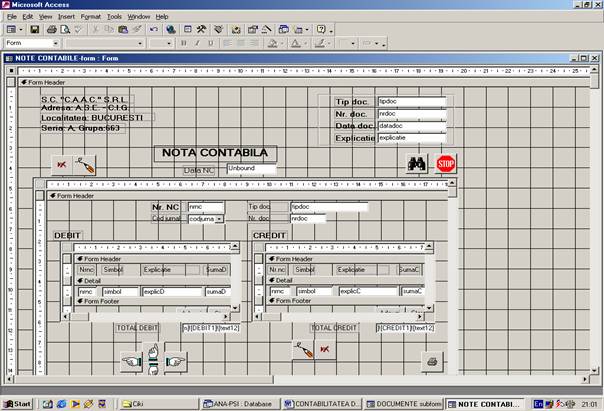Image resolution: width=604 pixels, height=411 pixels.
Task: Toggle Align Right button
Action: 254,43
